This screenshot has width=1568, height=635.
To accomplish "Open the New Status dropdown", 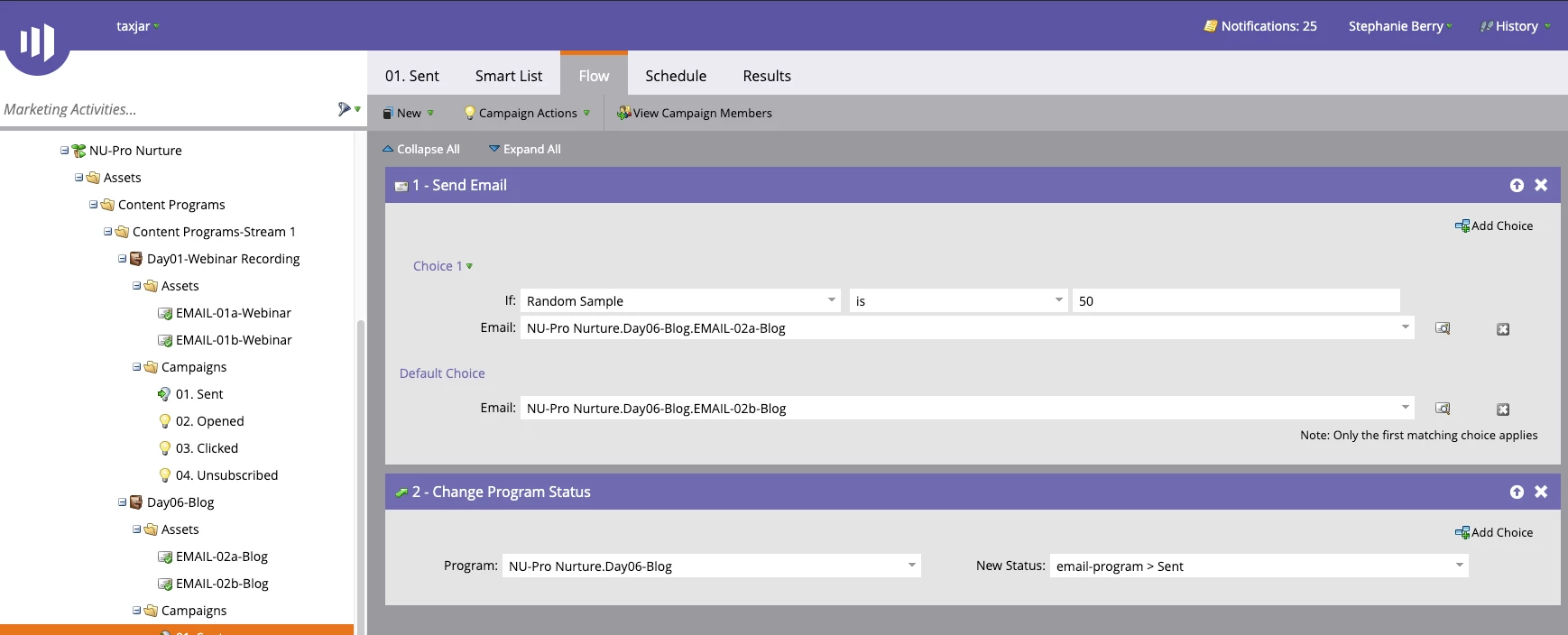I will coord(1459,566).
